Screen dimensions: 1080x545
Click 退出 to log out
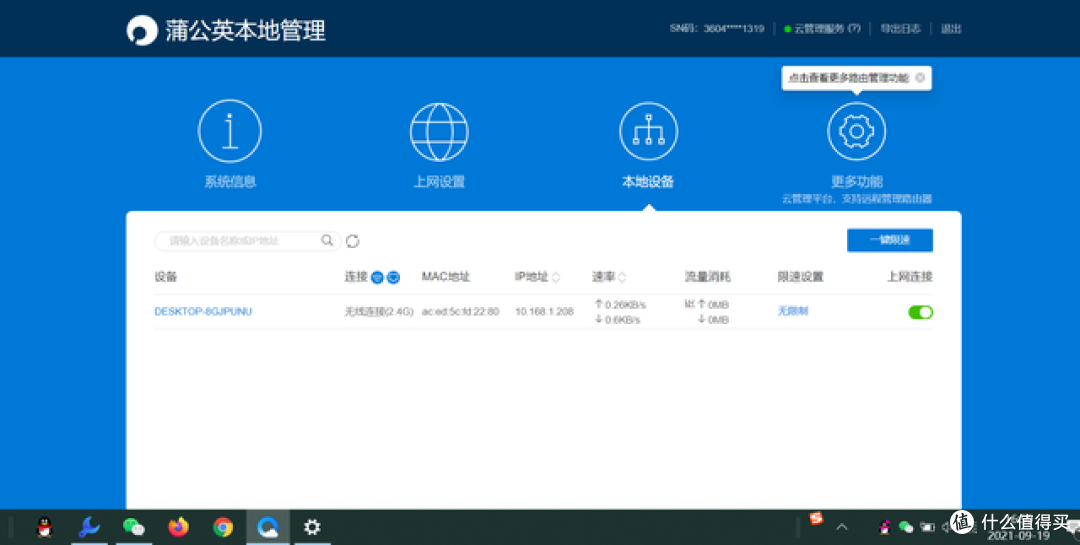(951, 29)
